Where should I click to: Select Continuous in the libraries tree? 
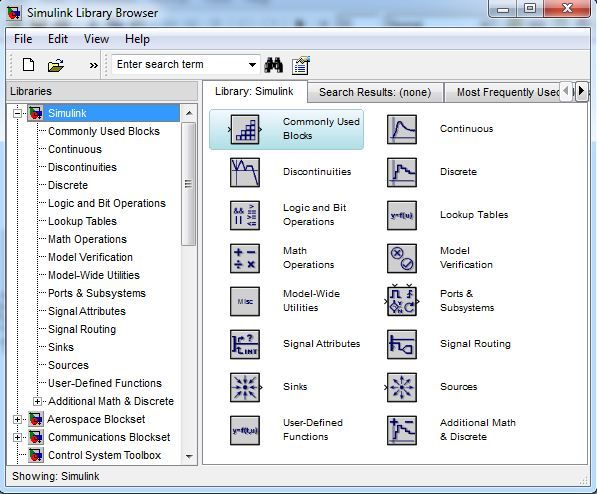click(75, 149)
